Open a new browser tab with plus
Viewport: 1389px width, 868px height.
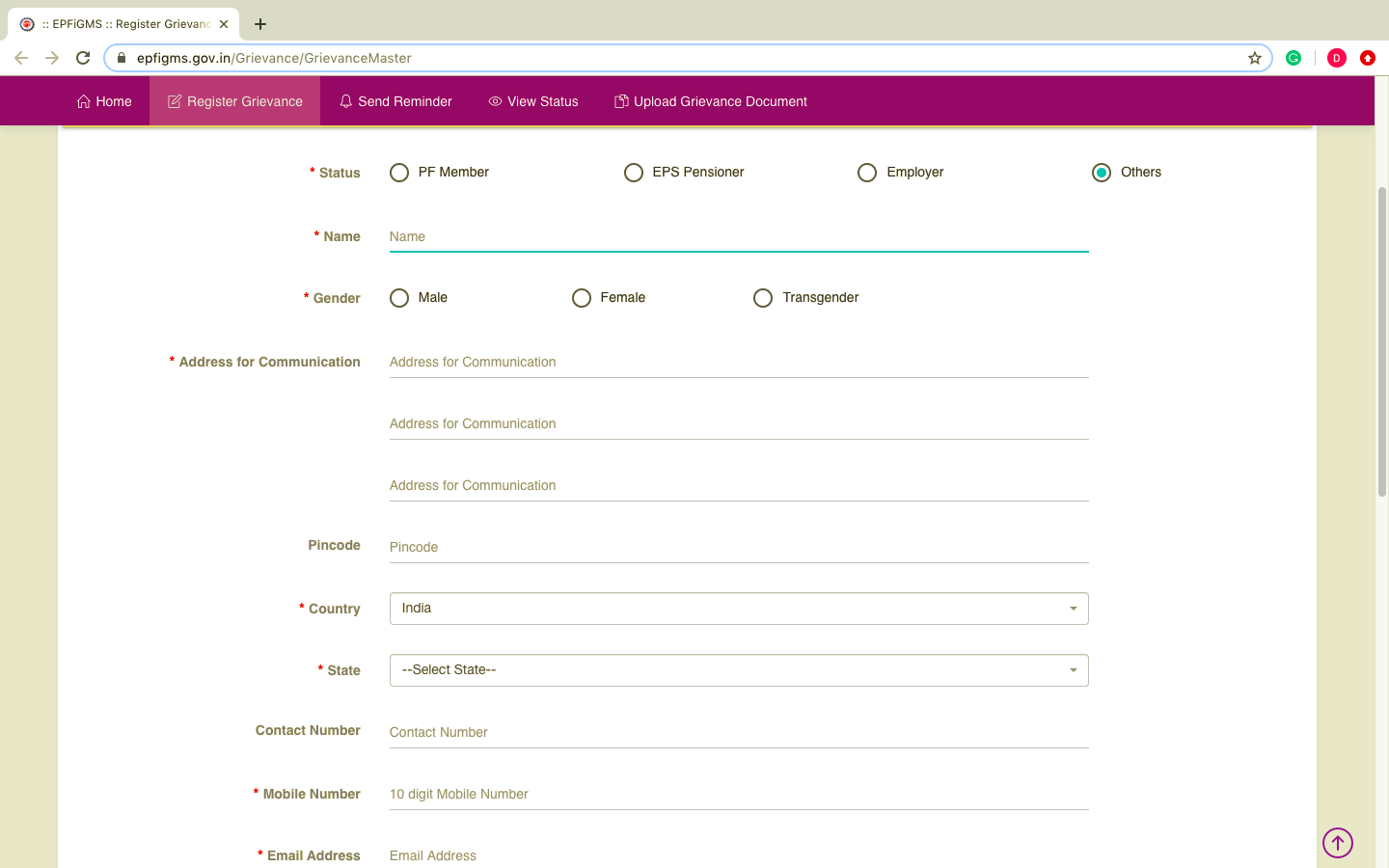click(x=260, y=24)
